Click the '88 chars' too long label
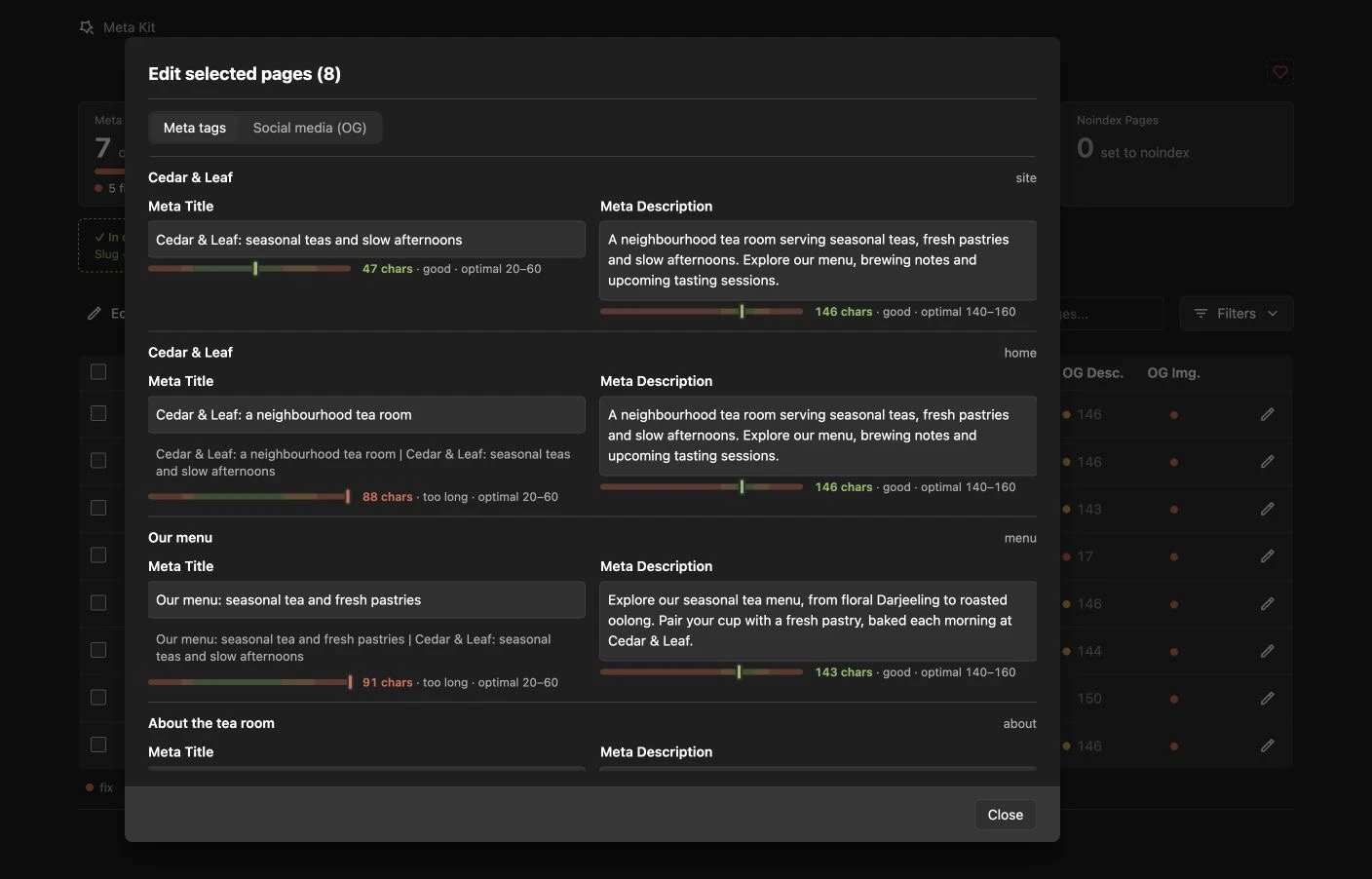1372x879 pixels. coord(388,497)
